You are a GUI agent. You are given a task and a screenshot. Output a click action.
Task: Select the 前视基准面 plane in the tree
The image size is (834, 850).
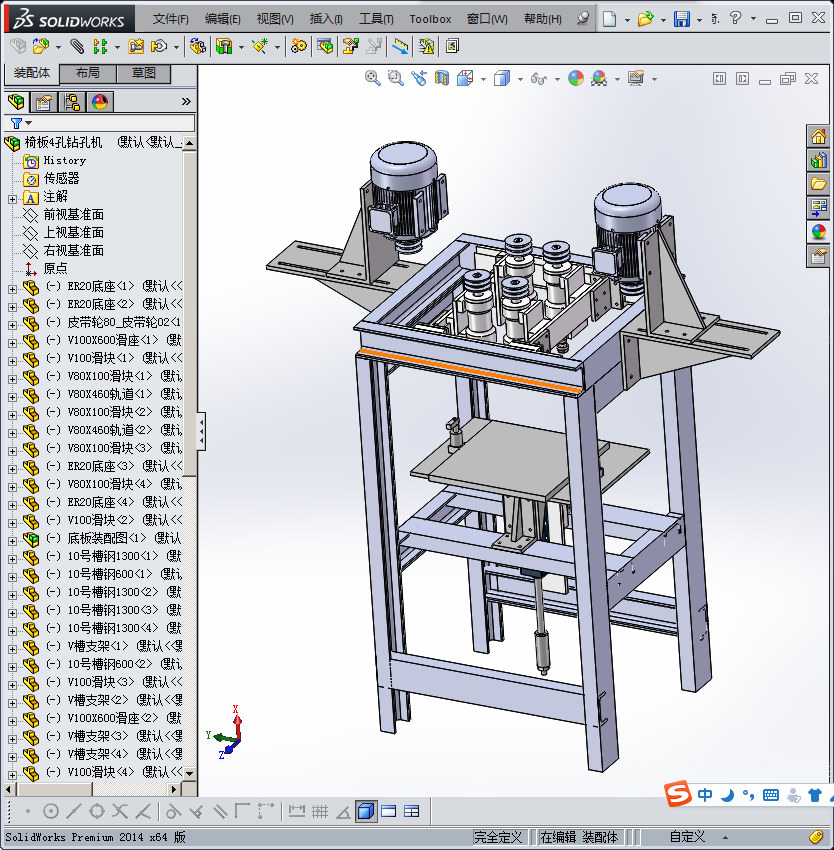click(x=73, y=215)
